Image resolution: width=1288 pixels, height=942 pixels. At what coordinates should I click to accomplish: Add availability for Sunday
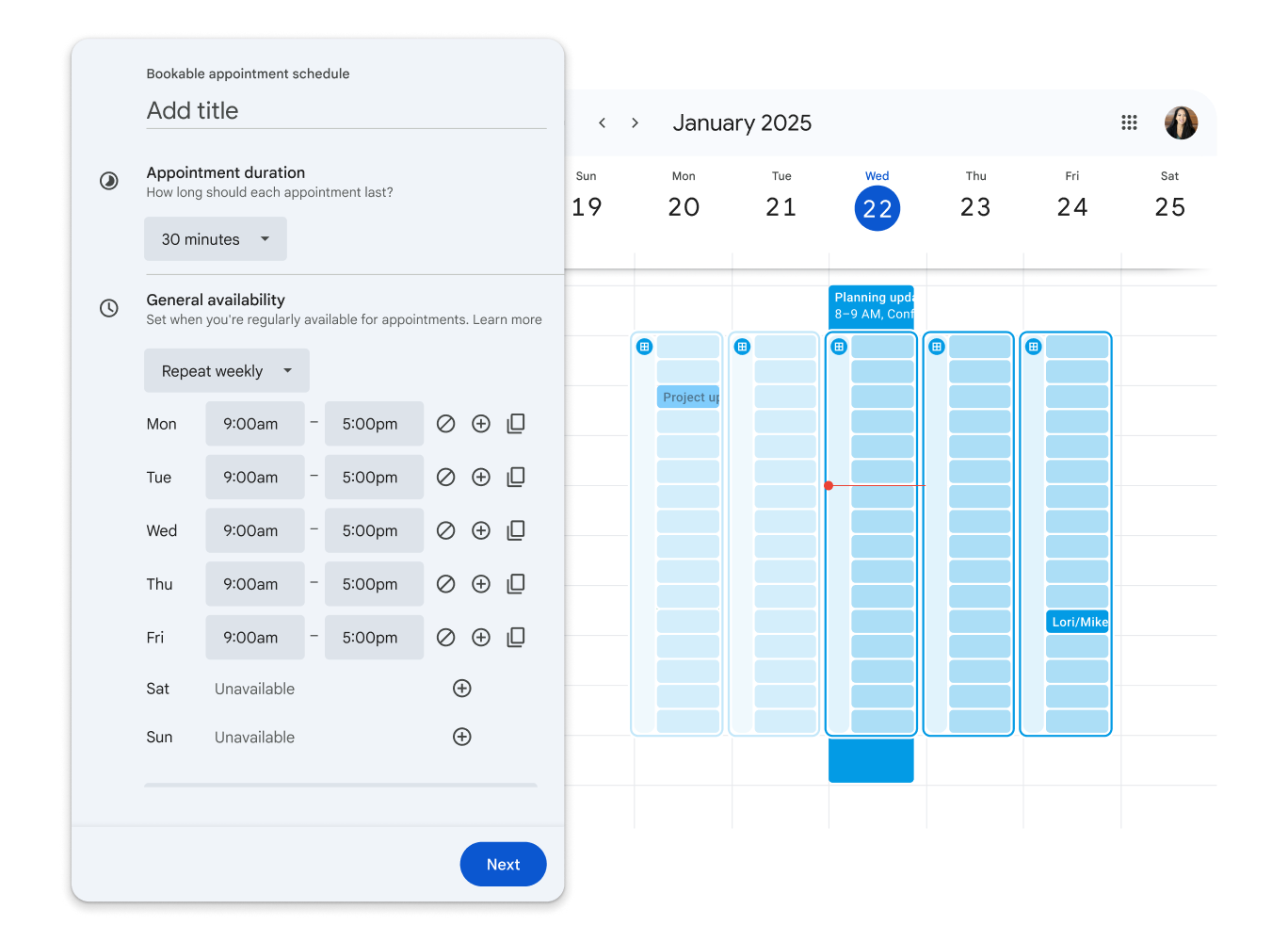click(461, 737)
